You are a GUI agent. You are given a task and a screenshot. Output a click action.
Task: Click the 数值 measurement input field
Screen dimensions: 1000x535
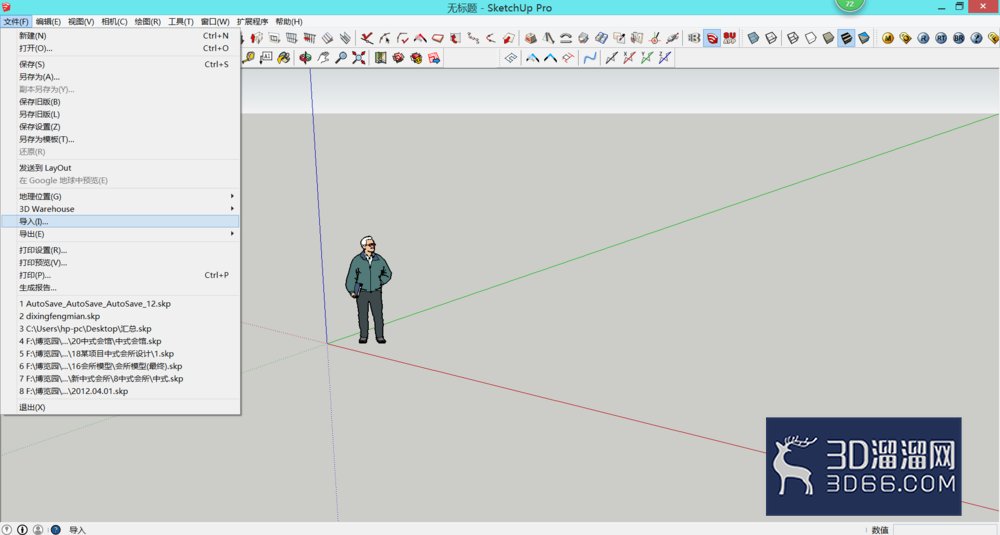point(946,529)
